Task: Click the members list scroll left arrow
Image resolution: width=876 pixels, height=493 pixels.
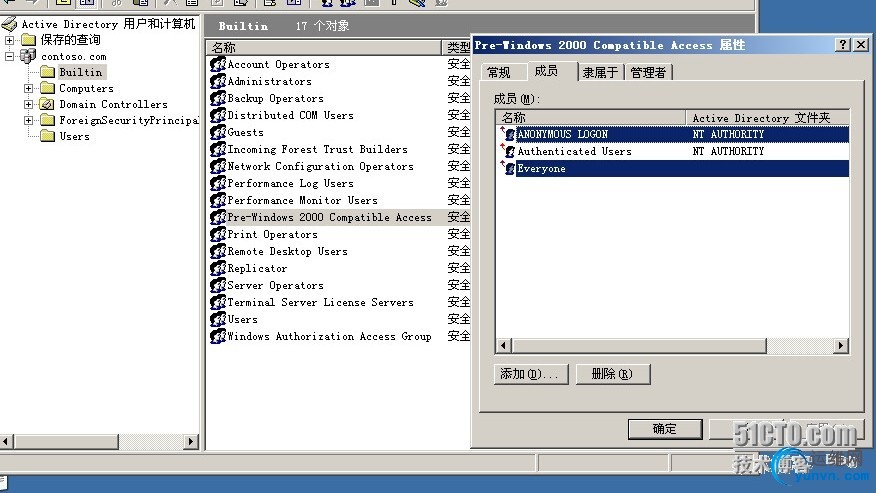Action: tap(504, 346)
